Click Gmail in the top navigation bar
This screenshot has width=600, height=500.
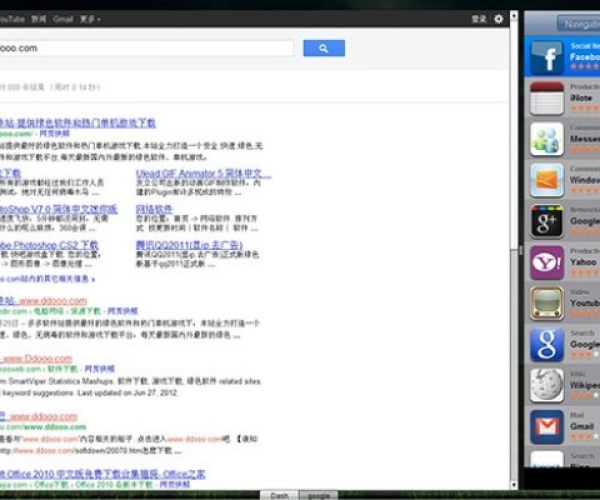click(62, 19)
